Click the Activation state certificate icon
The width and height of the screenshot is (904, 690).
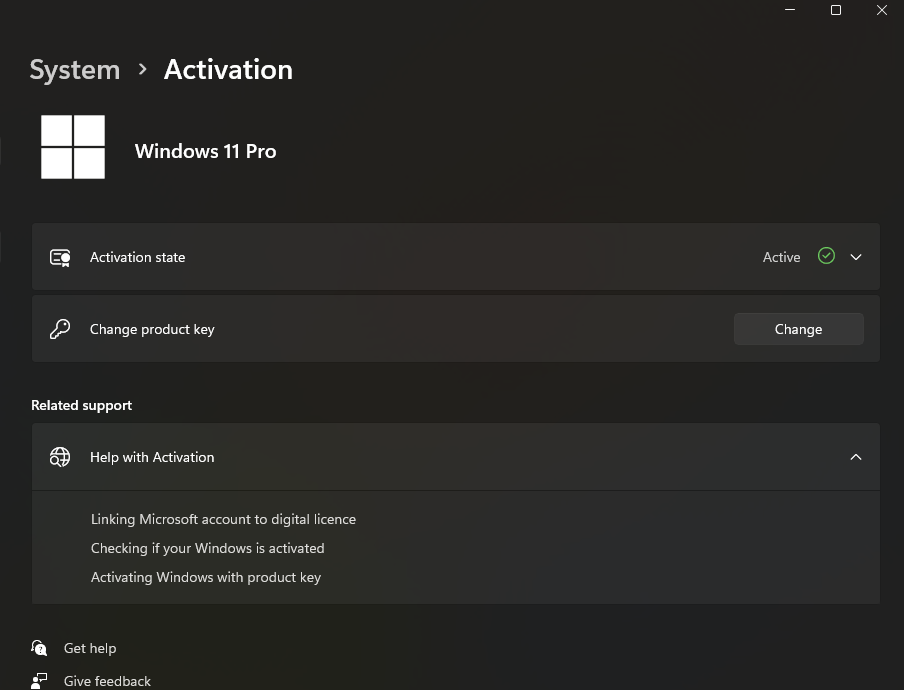60,258
